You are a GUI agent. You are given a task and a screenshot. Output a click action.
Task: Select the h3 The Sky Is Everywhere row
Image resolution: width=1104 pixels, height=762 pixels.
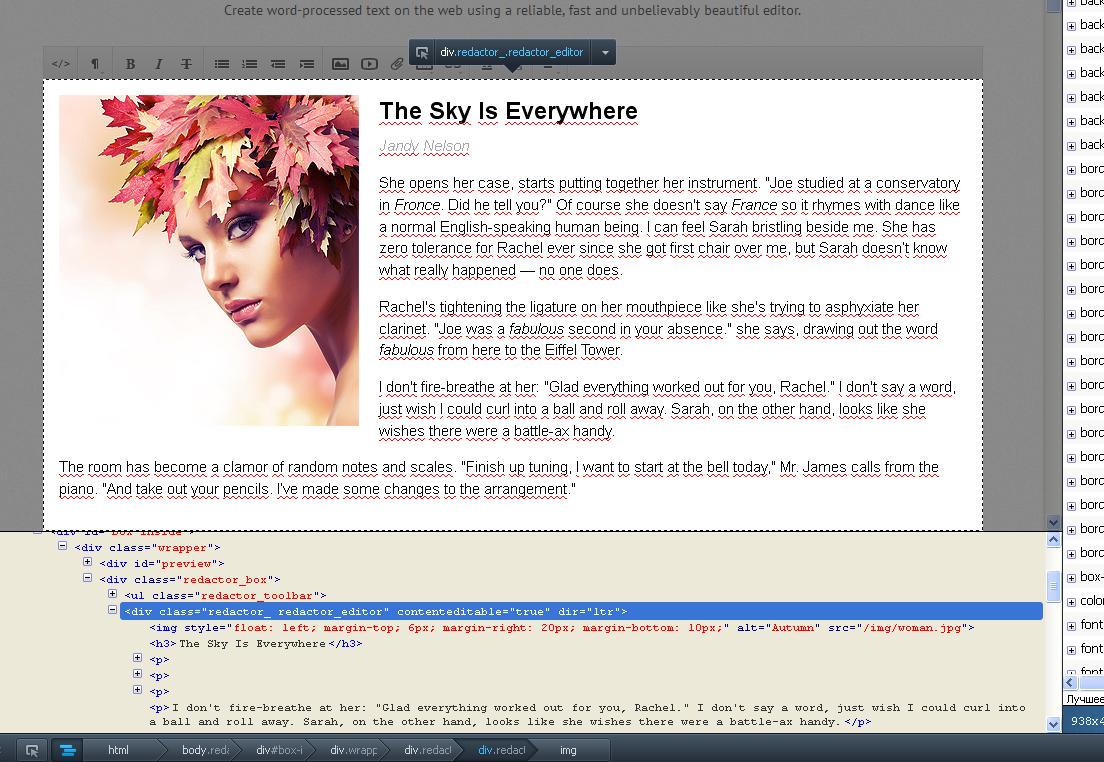[x=256, y=644]
